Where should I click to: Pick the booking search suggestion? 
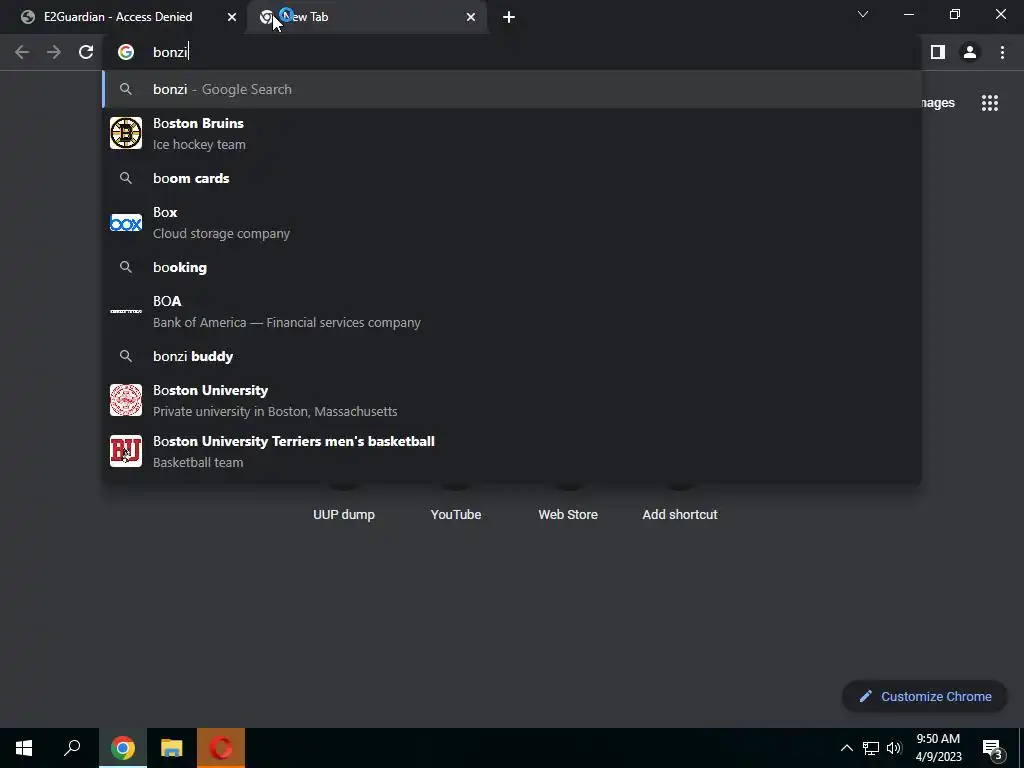click(x=512, y=267)
